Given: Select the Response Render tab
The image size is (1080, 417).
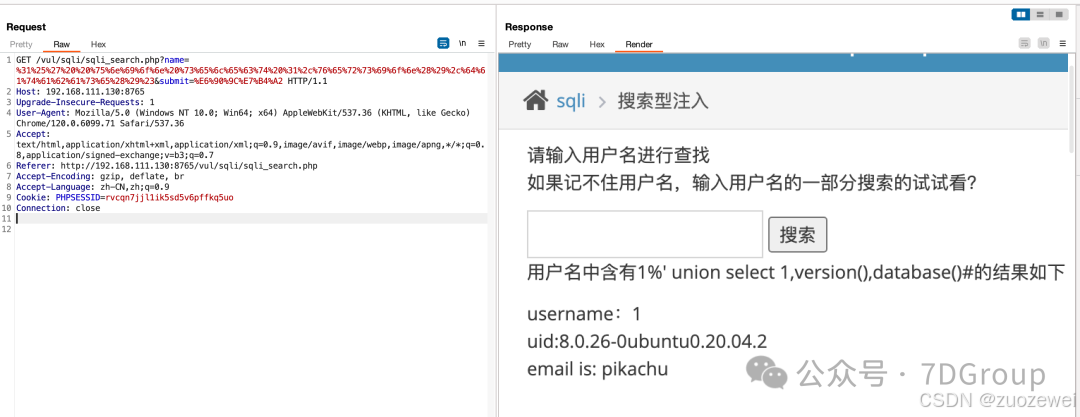Looking at the screenshot, I should (638, 44).
